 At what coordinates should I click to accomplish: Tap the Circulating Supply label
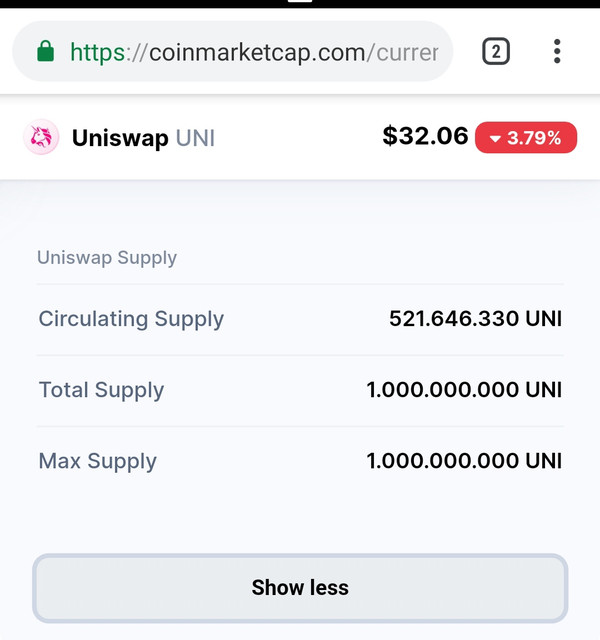(x=131, y=319)
